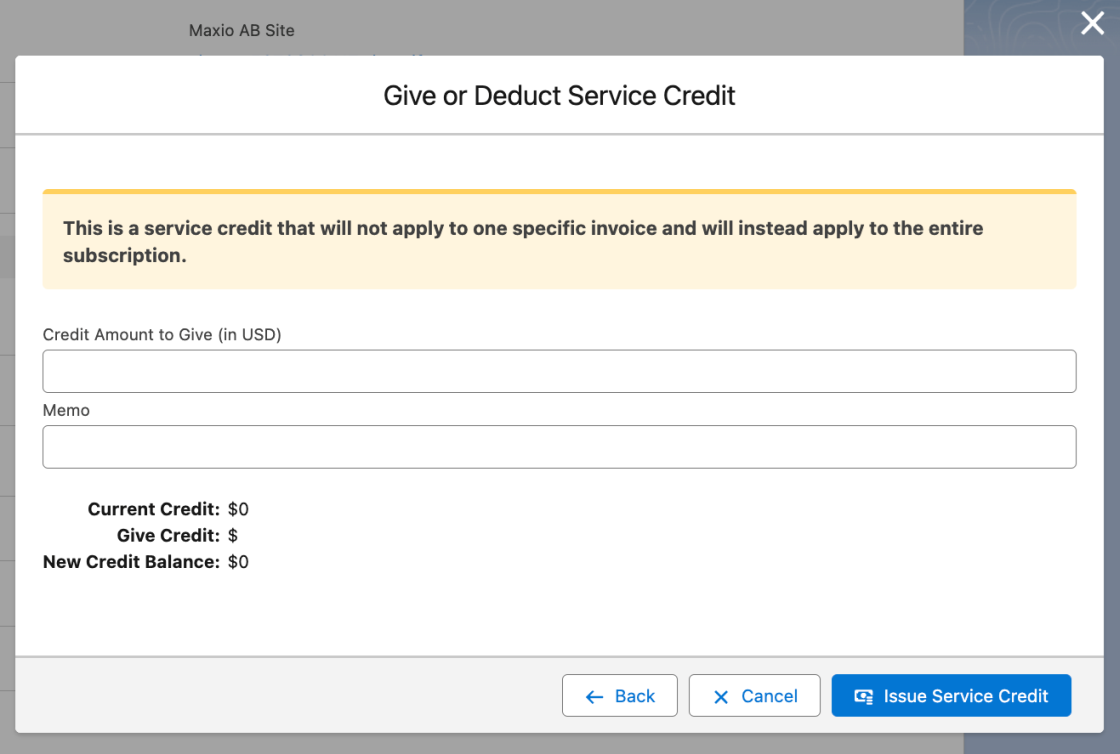This screenshot has width=1120, height=754.
Task: Click the X icon inside the Cancel button
Action: 720,695
